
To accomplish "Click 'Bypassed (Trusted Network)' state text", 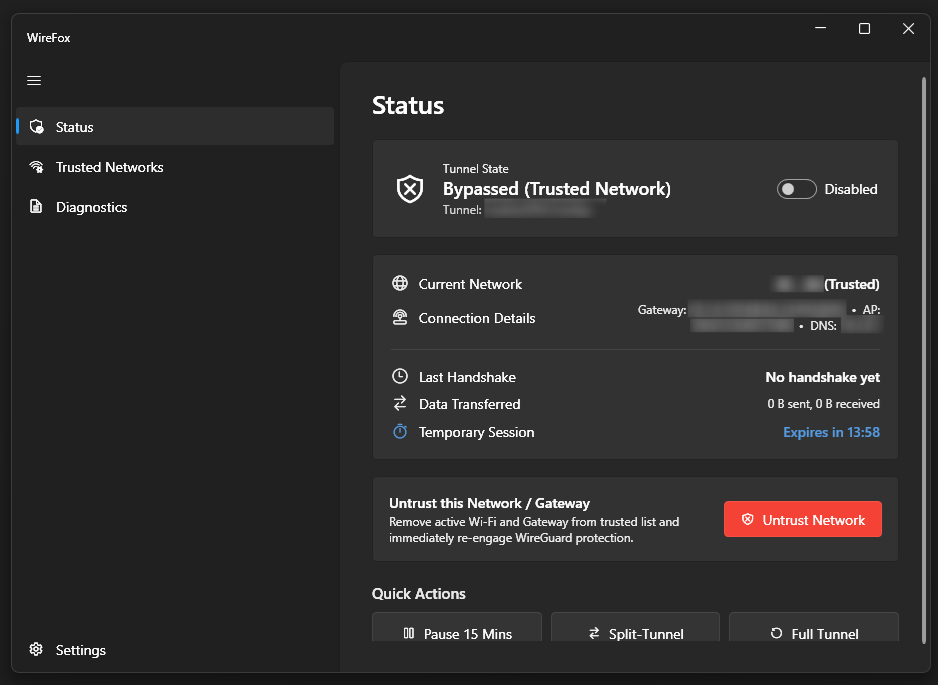I will 556,189.
